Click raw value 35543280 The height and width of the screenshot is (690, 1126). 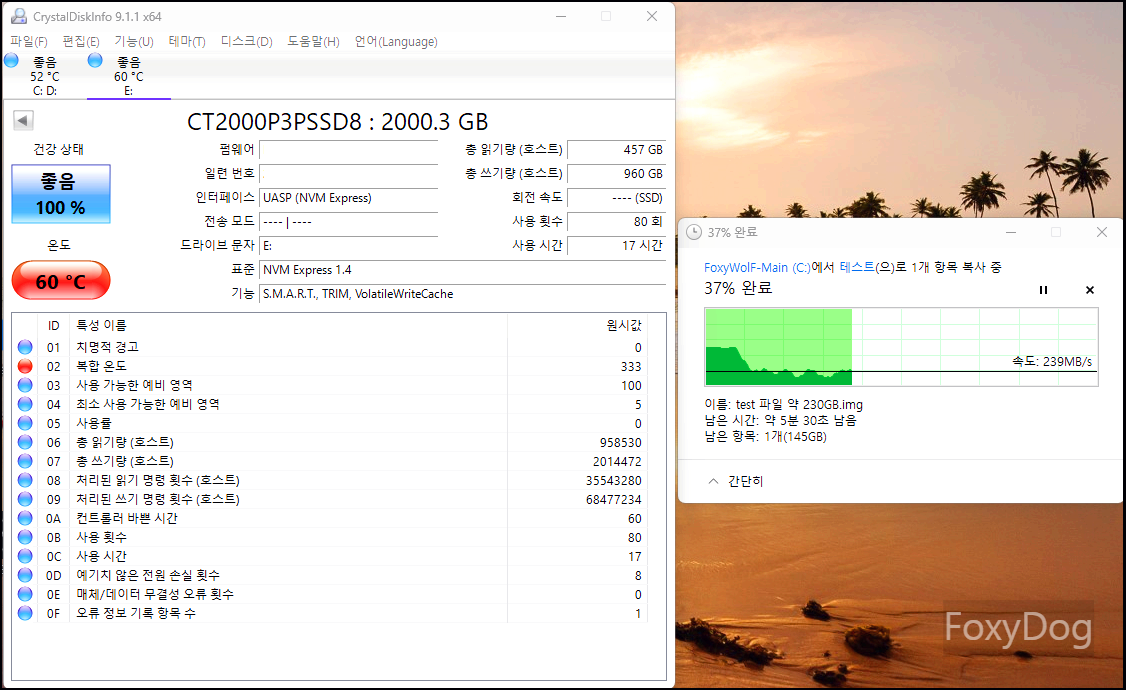pyautogui.click(x=613, y=481)
